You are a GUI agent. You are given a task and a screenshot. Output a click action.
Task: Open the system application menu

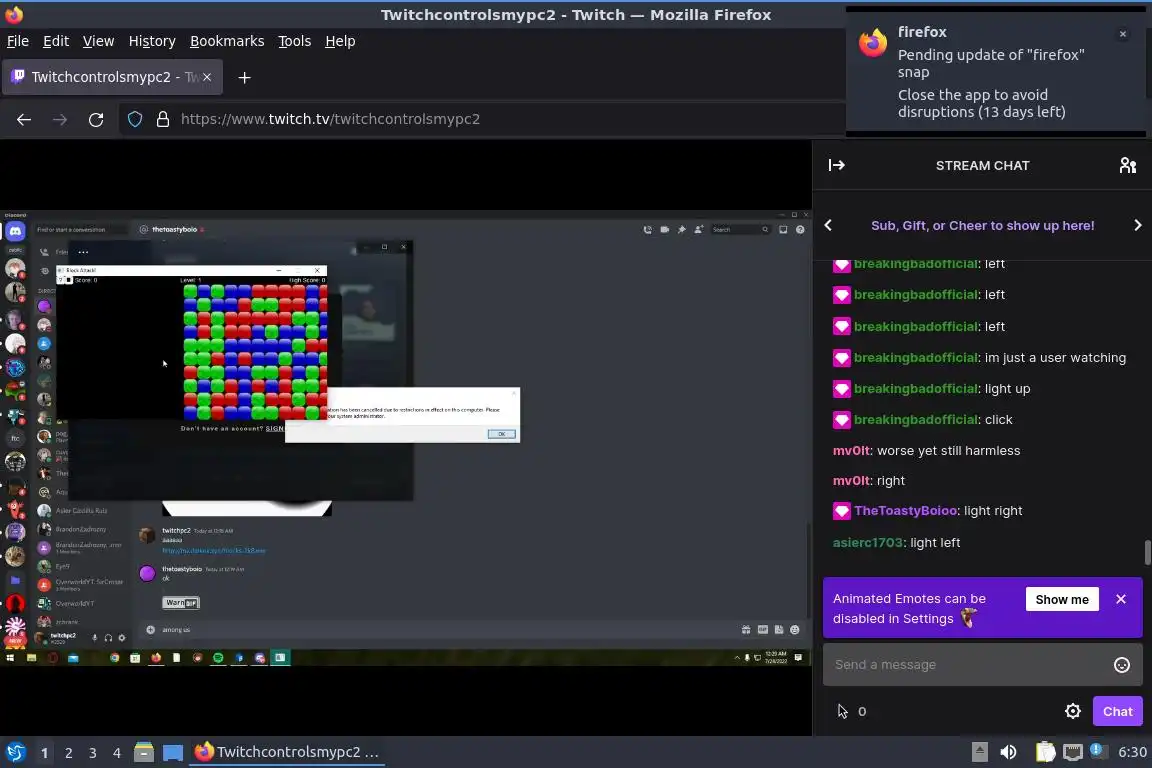[15, 753]
